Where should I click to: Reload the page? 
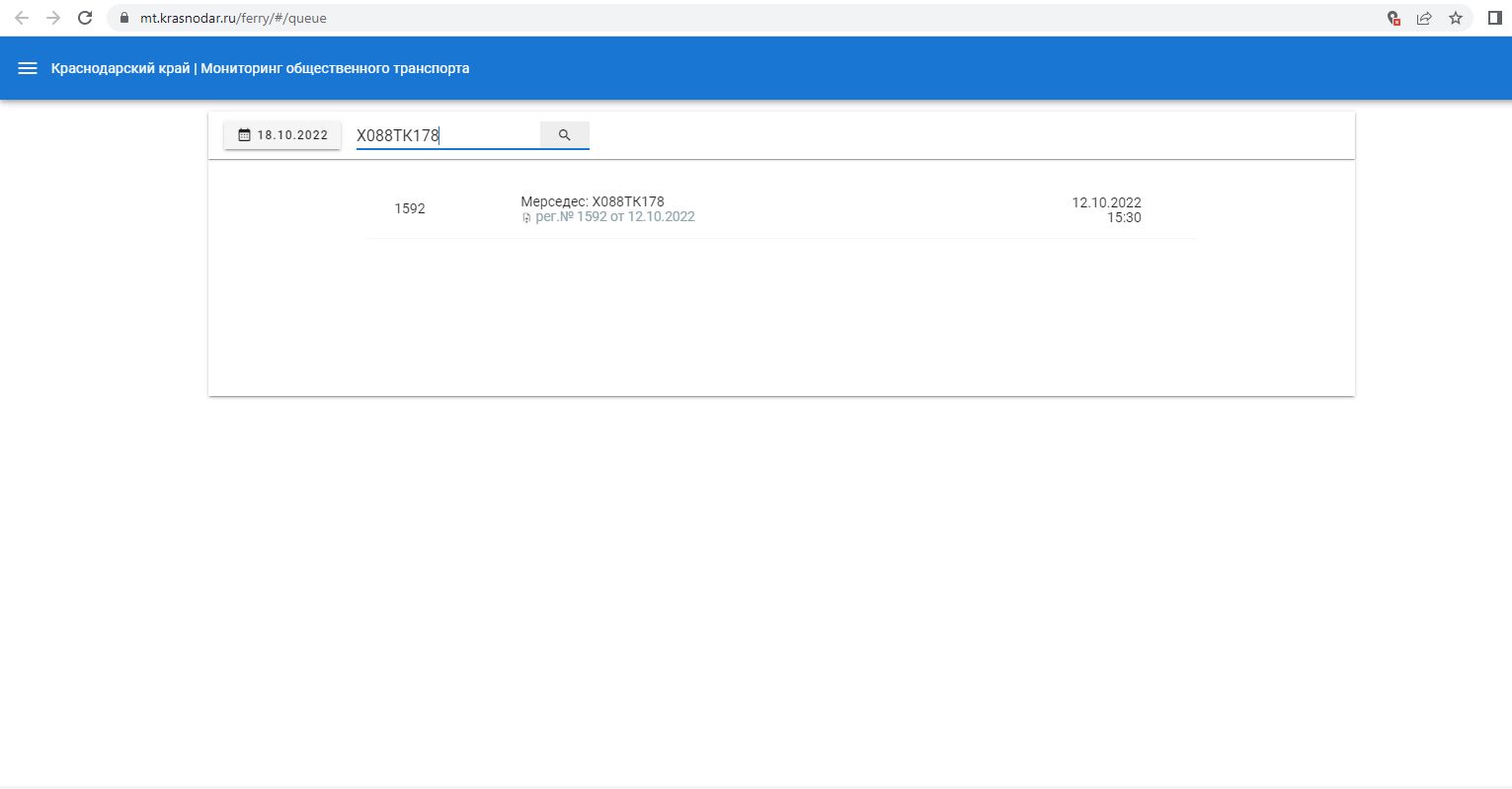click(x=85, y=18)
